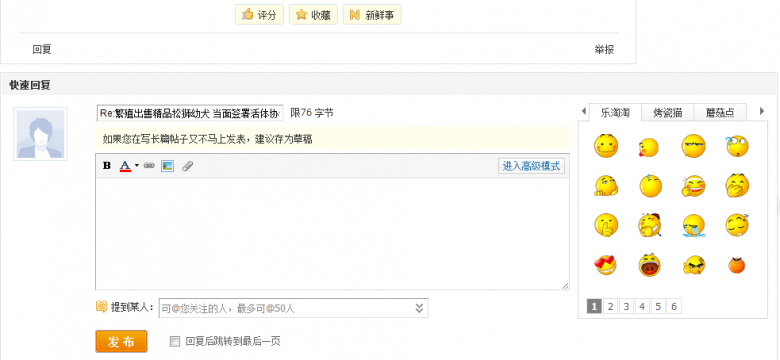
Task: Click the 评分 rating button
Action: pos(259,15)
